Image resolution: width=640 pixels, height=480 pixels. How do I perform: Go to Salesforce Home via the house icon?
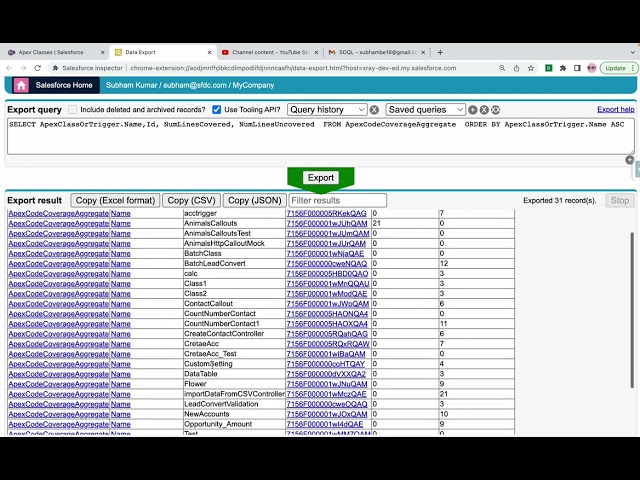click(x=21, y=85)
